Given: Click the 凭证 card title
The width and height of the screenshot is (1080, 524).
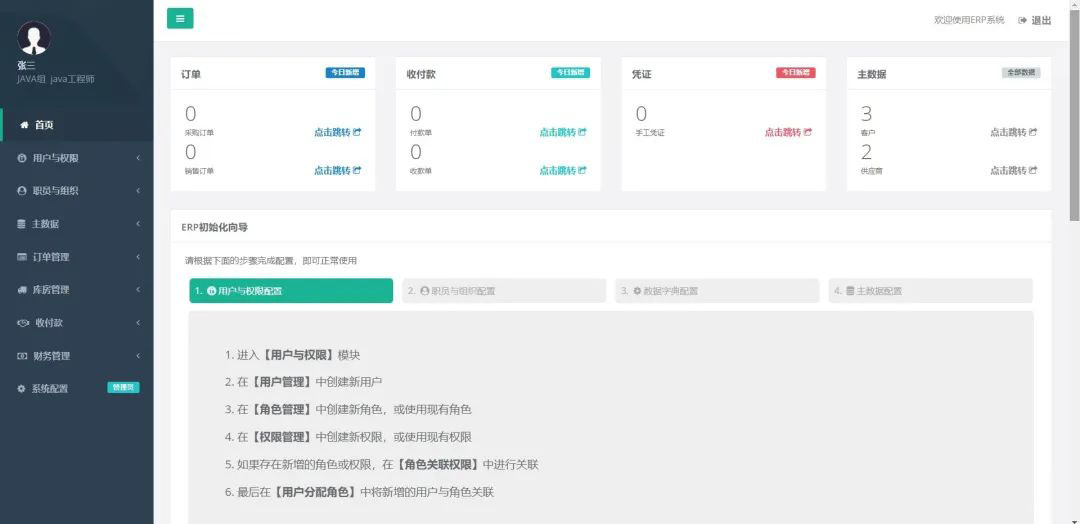Looking at the screenshot, I should 642,74.
